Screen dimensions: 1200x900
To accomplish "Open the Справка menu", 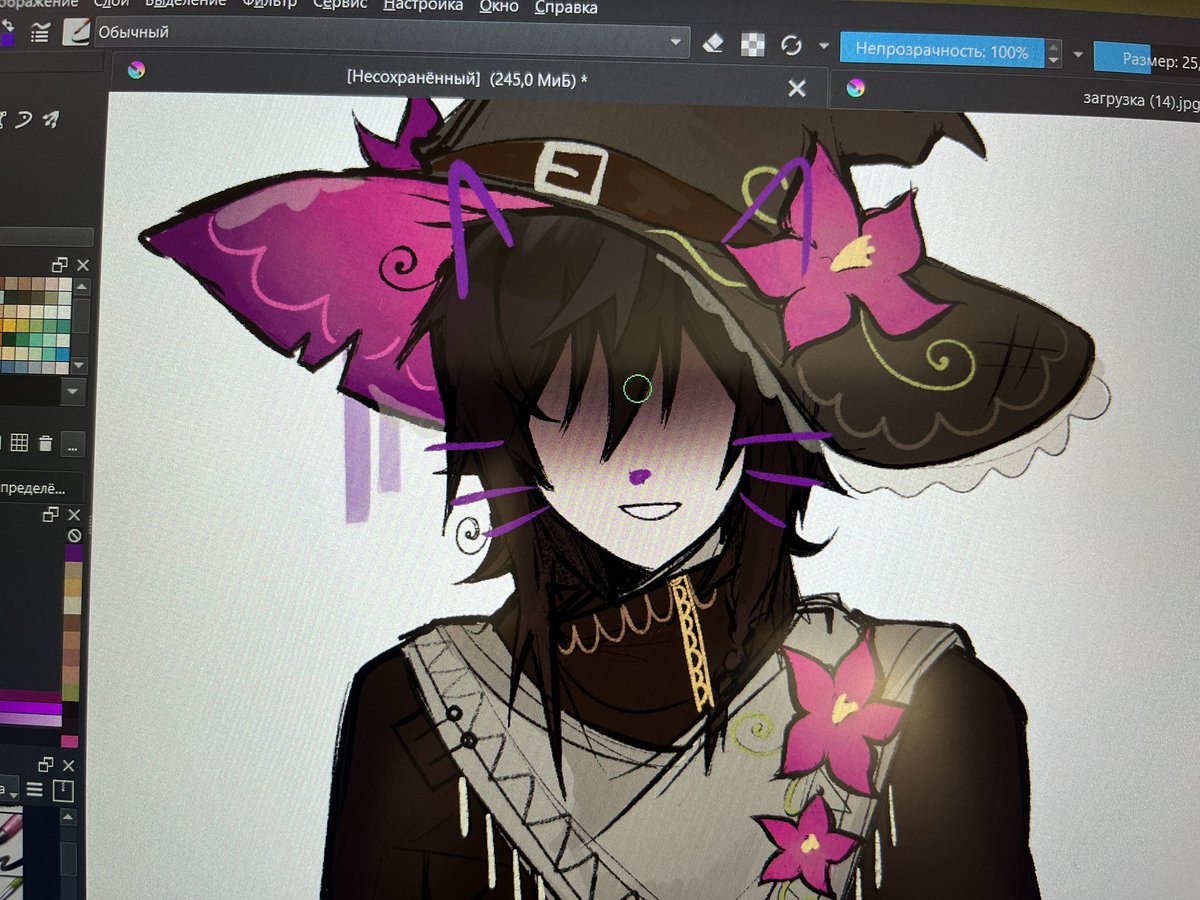I will pyautogui.click(x=566, y=8).
